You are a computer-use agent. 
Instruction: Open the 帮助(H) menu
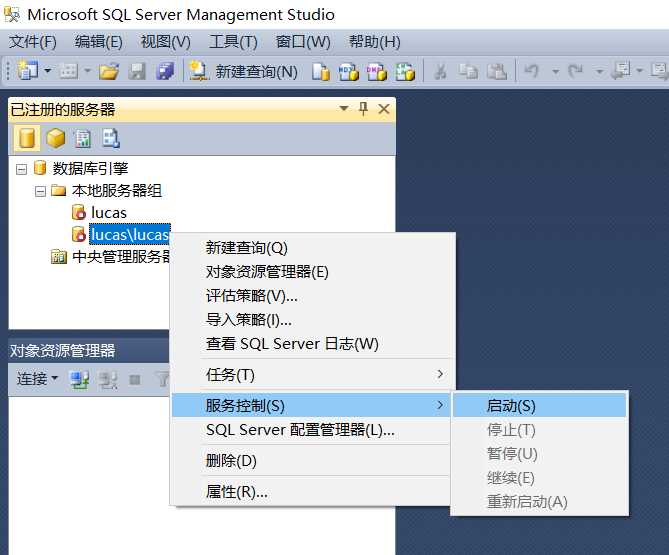click(x=374, y=42)
